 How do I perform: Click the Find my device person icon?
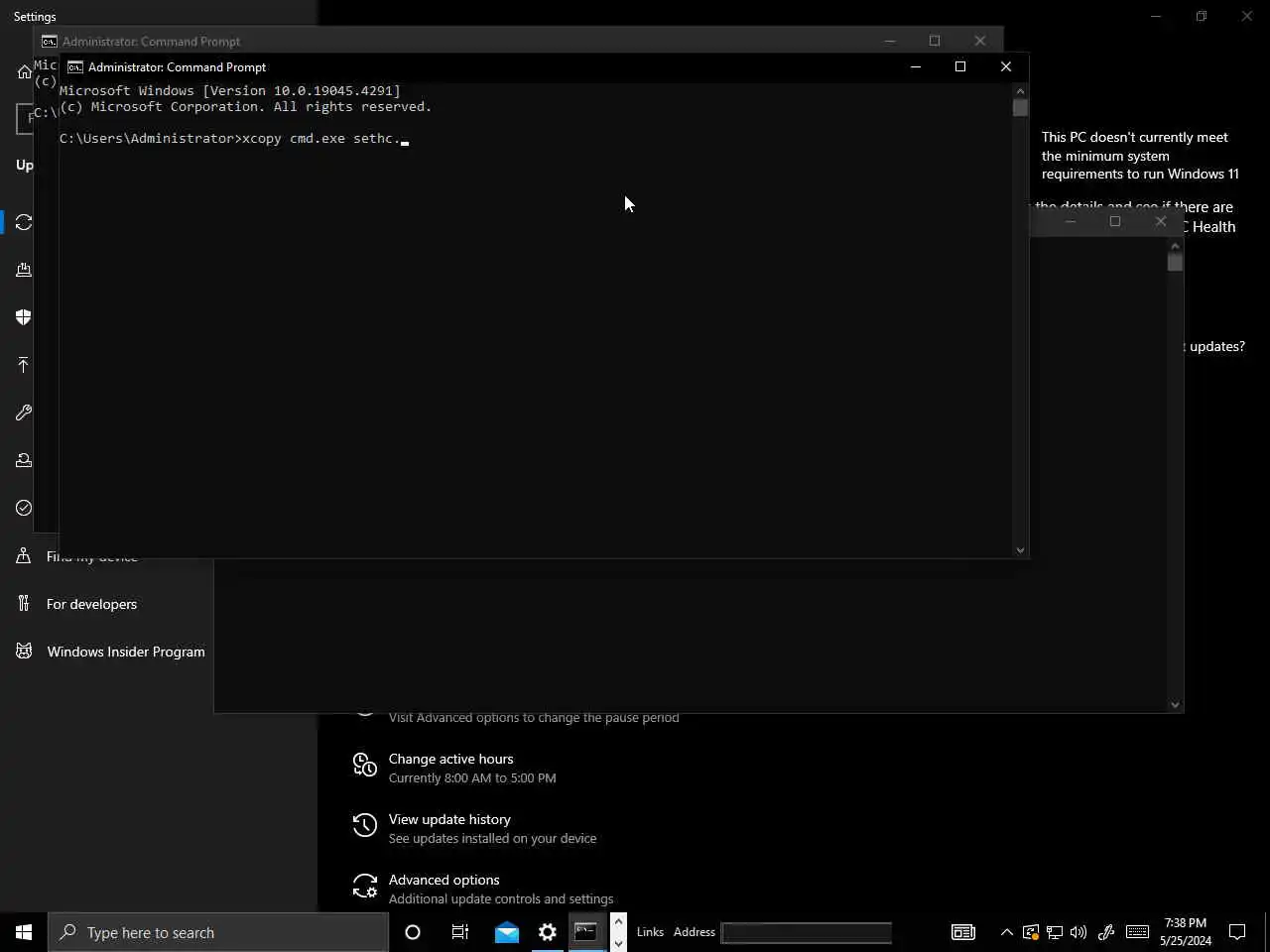(x=24, y=556)
